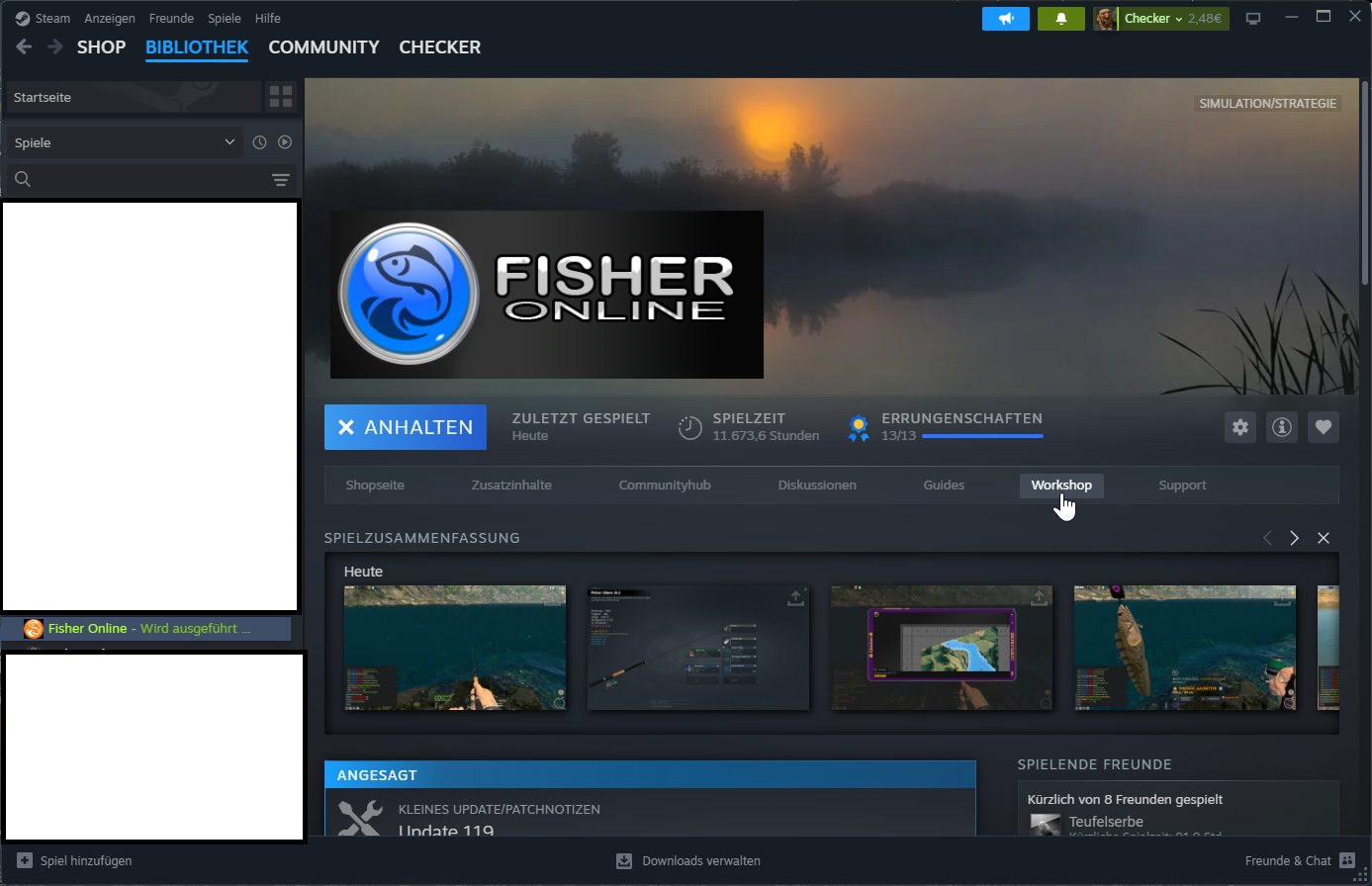
Task: Toggle Big Picture mode monitor icon
Action: click(x=1253, y=19)
